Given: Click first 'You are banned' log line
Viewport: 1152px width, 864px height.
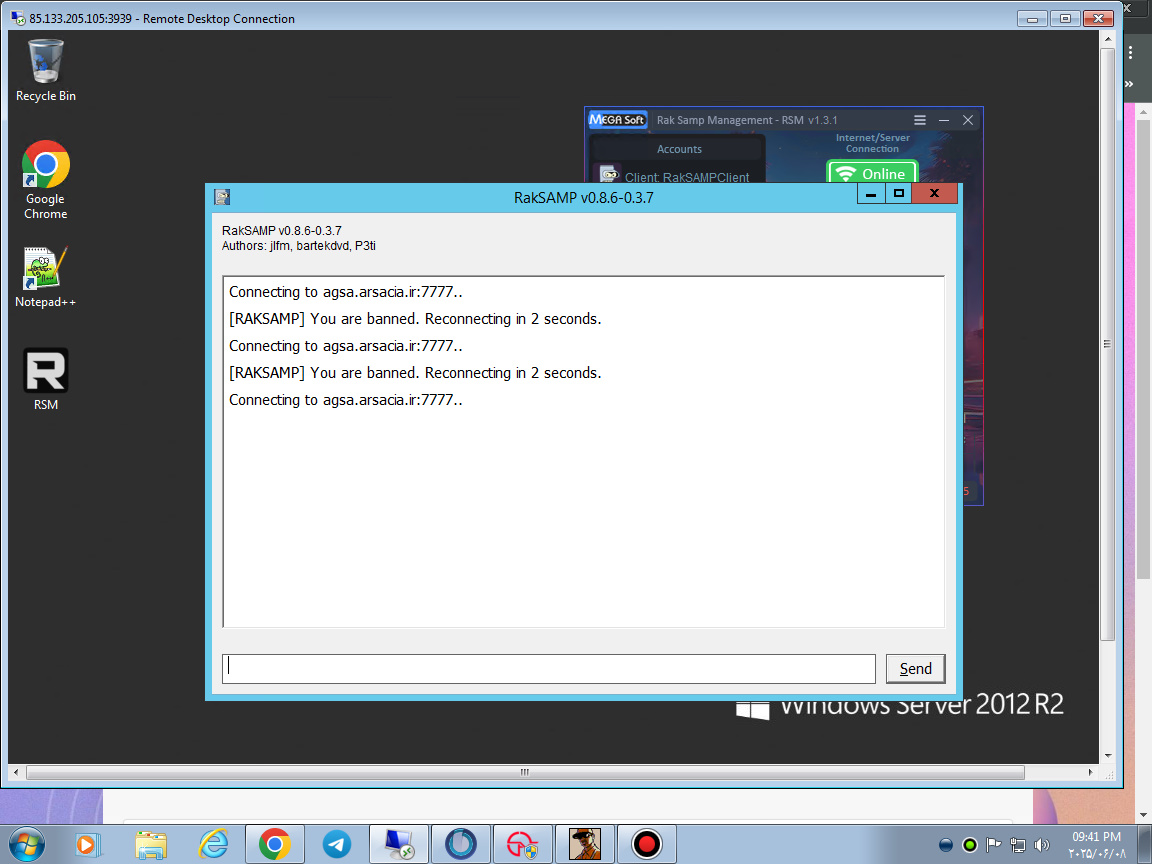Looking at the screenshot, I should (x=414, y=319).
